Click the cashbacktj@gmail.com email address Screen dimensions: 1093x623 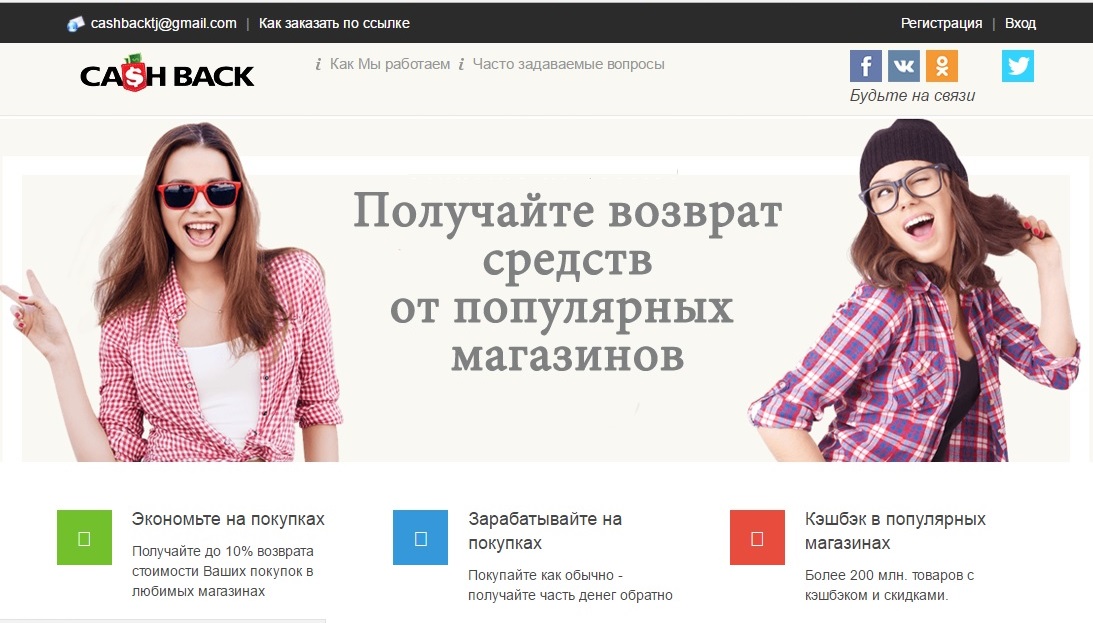pos(164,23)
